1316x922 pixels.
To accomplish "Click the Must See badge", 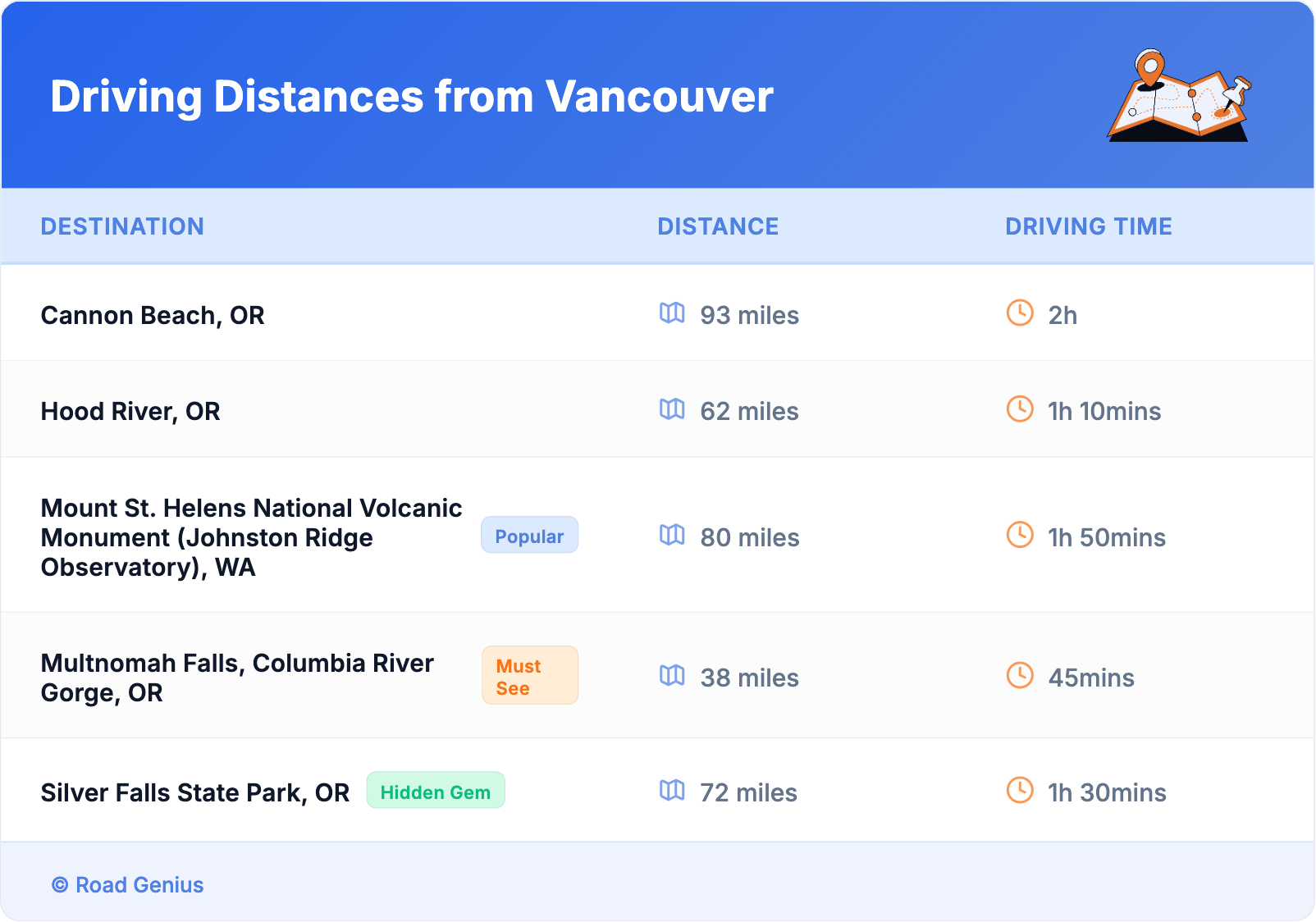I will [529, 676].
